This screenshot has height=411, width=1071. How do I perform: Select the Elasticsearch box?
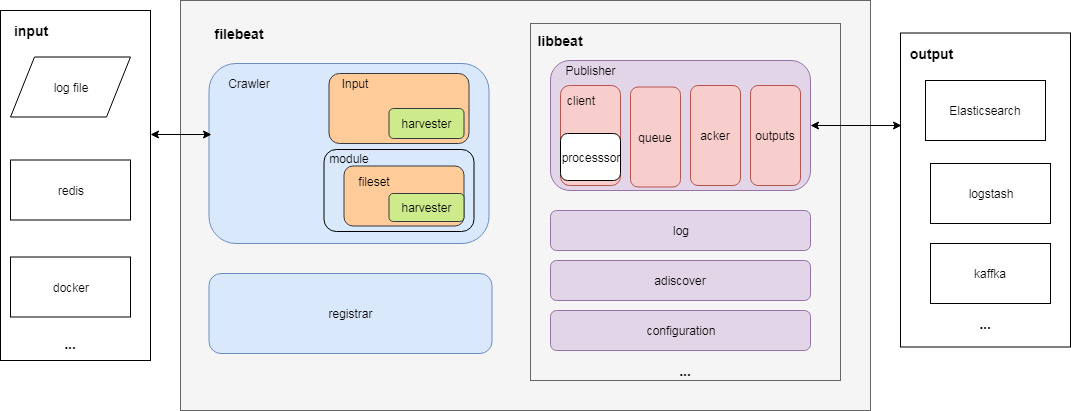[x=985, y=110]
